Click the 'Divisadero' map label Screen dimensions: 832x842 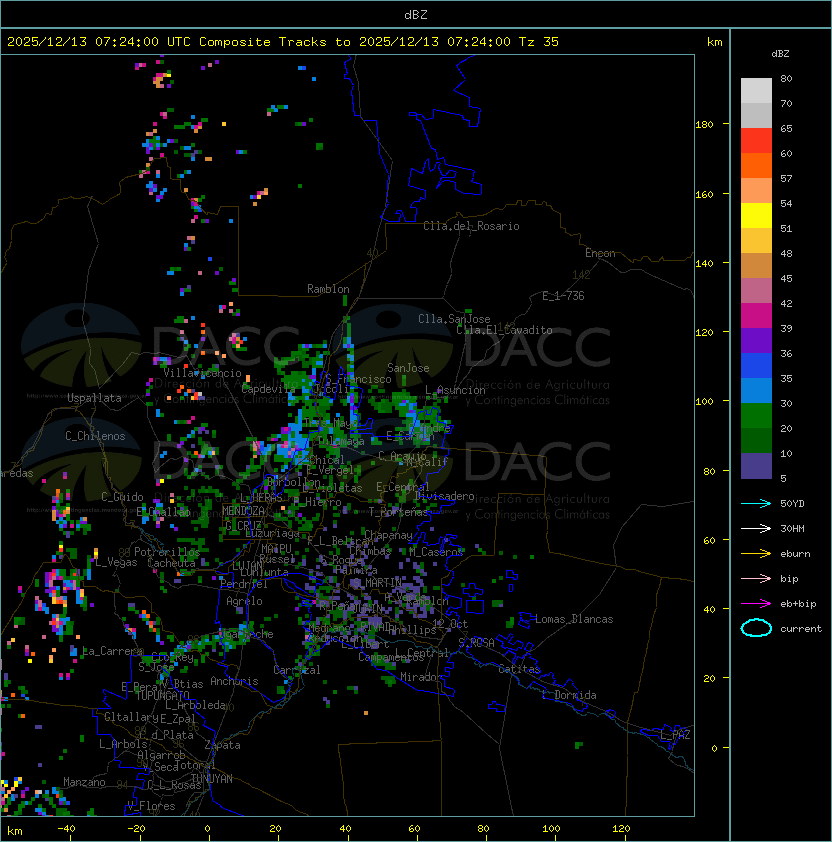click(444, 496)
